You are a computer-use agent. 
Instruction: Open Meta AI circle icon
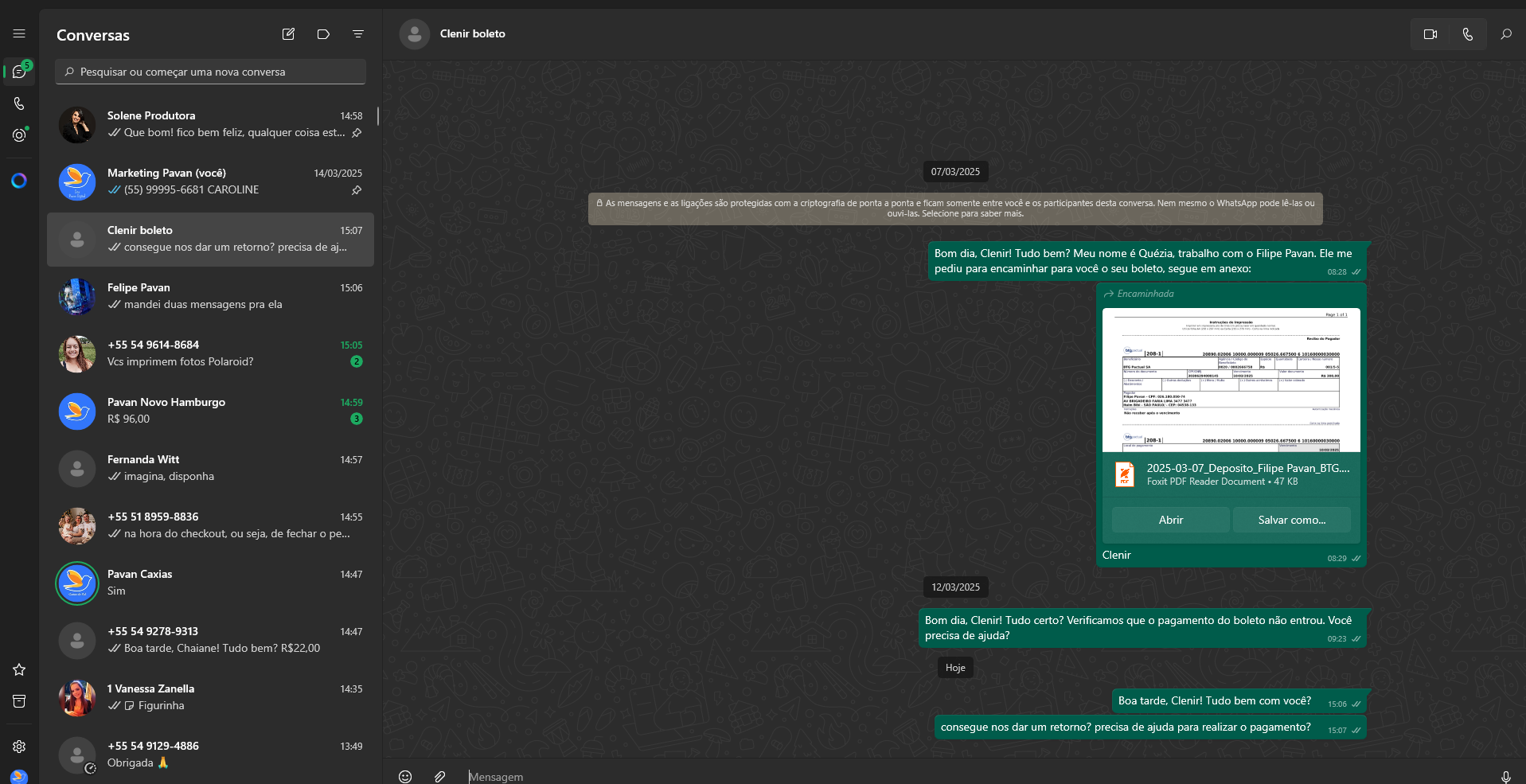(19, 181)
